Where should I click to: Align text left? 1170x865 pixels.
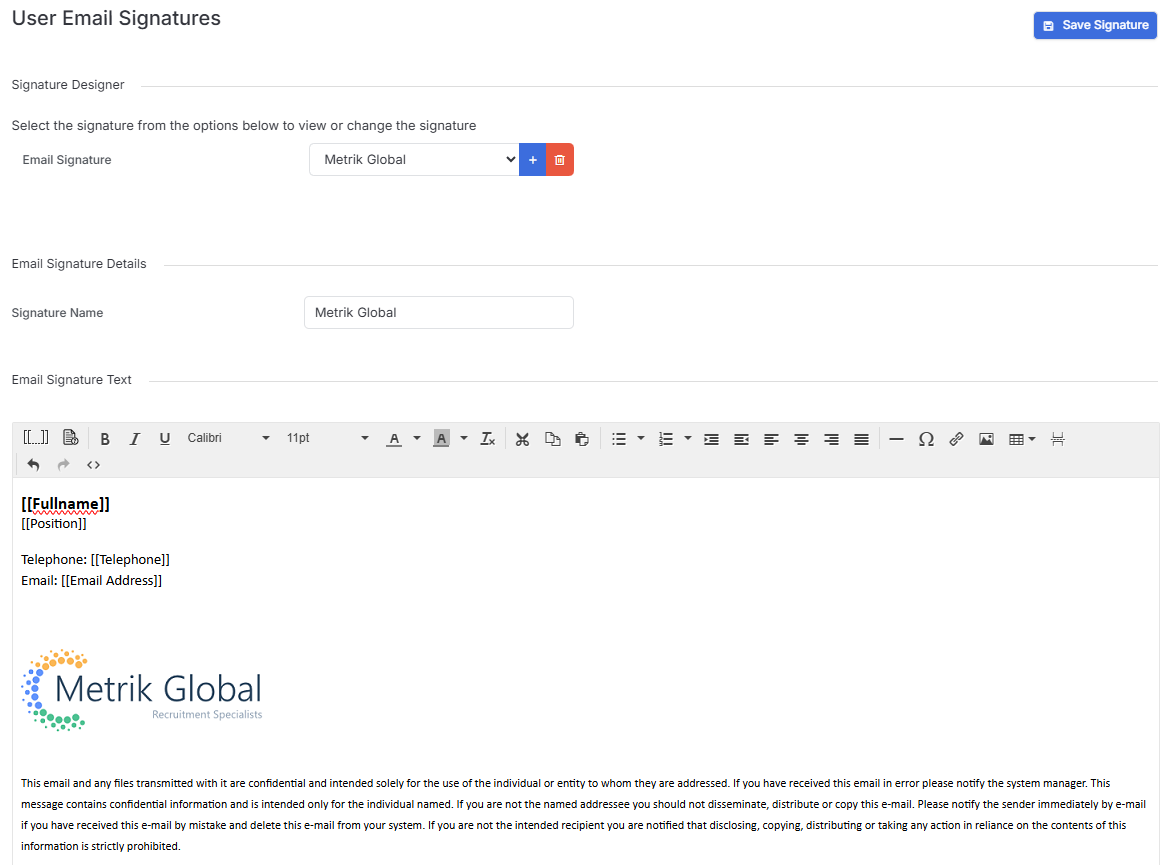[x=771, y=439]
